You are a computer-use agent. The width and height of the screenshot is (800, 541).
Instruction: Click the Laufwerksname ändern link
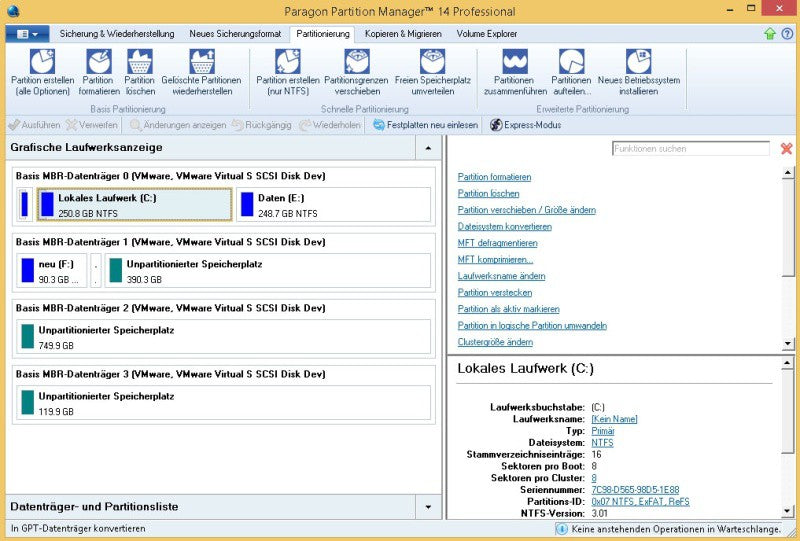(x=501, y=276)
